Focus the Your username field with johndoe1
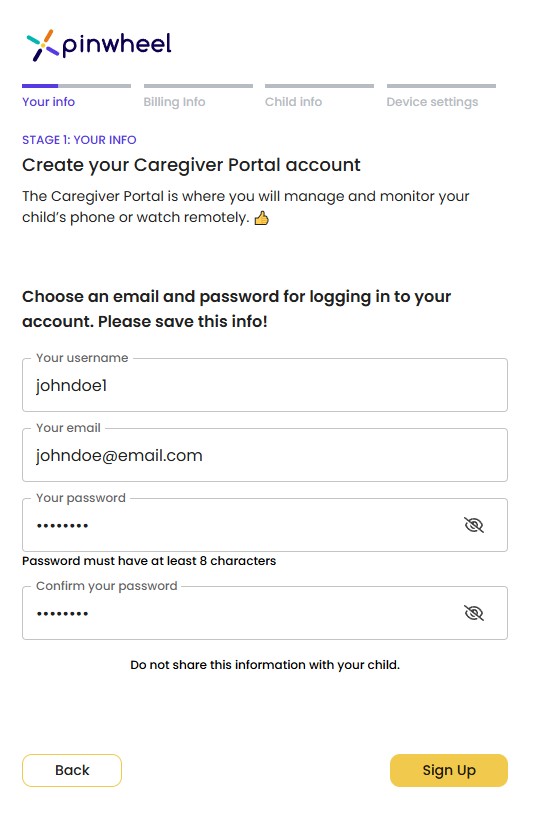Screen dimensions: 534x819 click(265, 385)
